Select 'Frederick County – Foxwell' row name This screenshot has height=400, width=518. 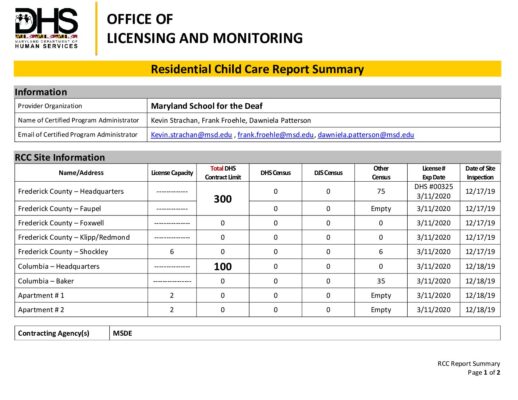[61, 223]
